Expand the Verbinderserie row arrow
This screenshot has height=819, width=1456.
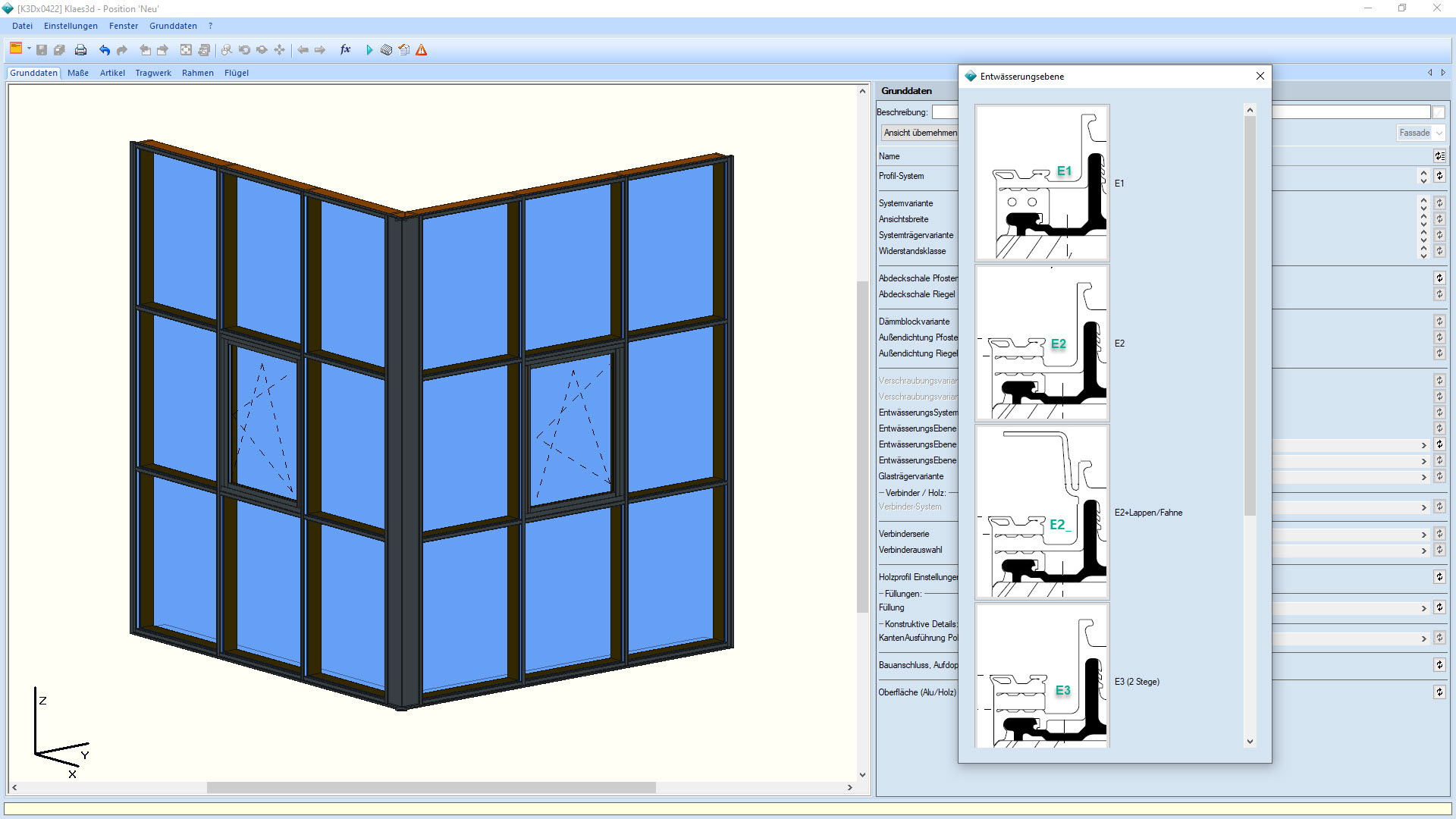point(1423,535)
